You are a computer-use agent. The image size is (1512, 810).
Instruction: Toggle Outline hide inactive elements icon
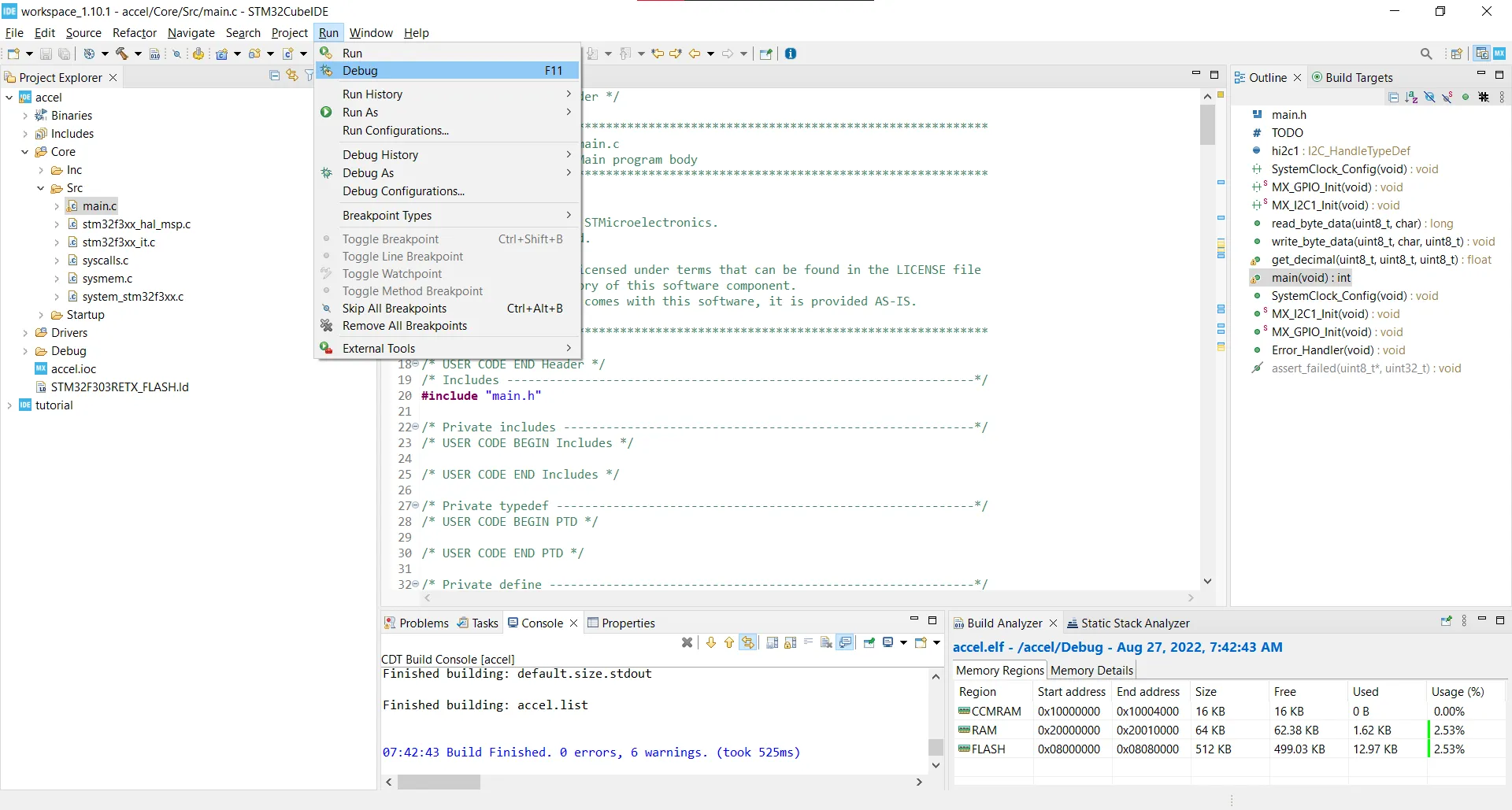(x=1484, y=98)
